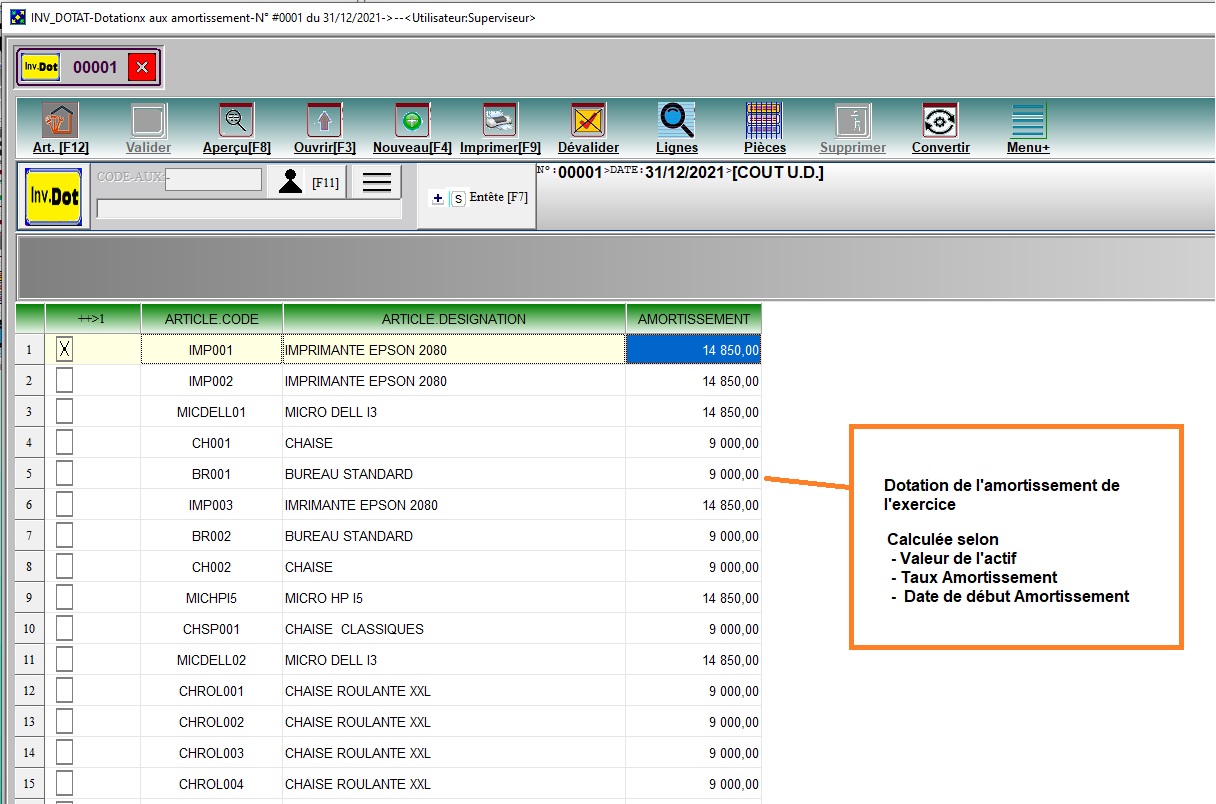Click the user [F11] button
The width and height of the screenshot is (1216, 804).
(x=306, y=182)
